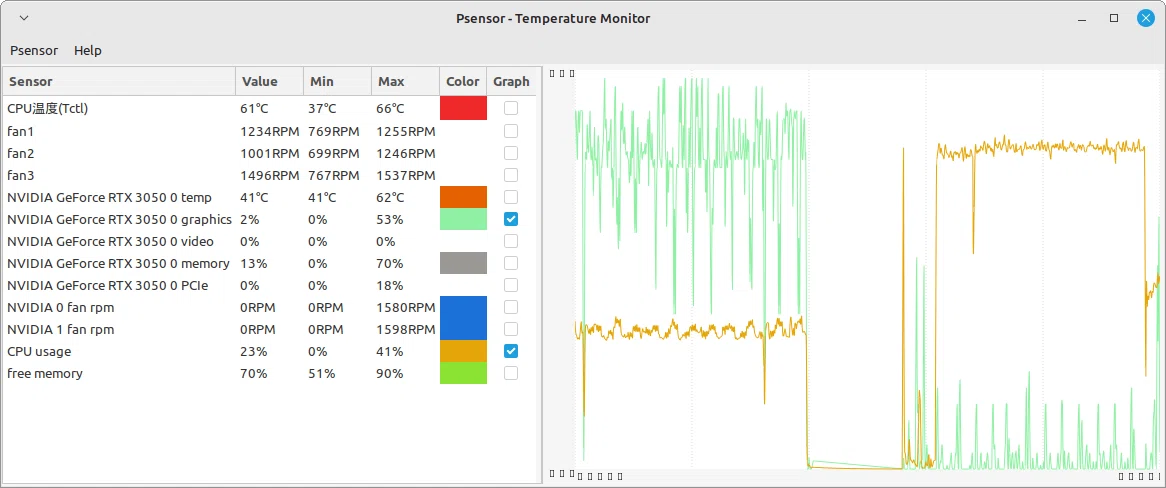Click the 23% CPU usage value
This screenshot has width=1166, height=488.
click(252, 351)
